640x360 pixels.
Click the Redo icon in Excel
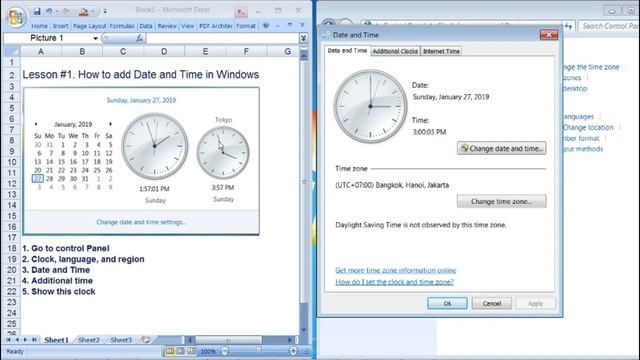click(66, 11)
